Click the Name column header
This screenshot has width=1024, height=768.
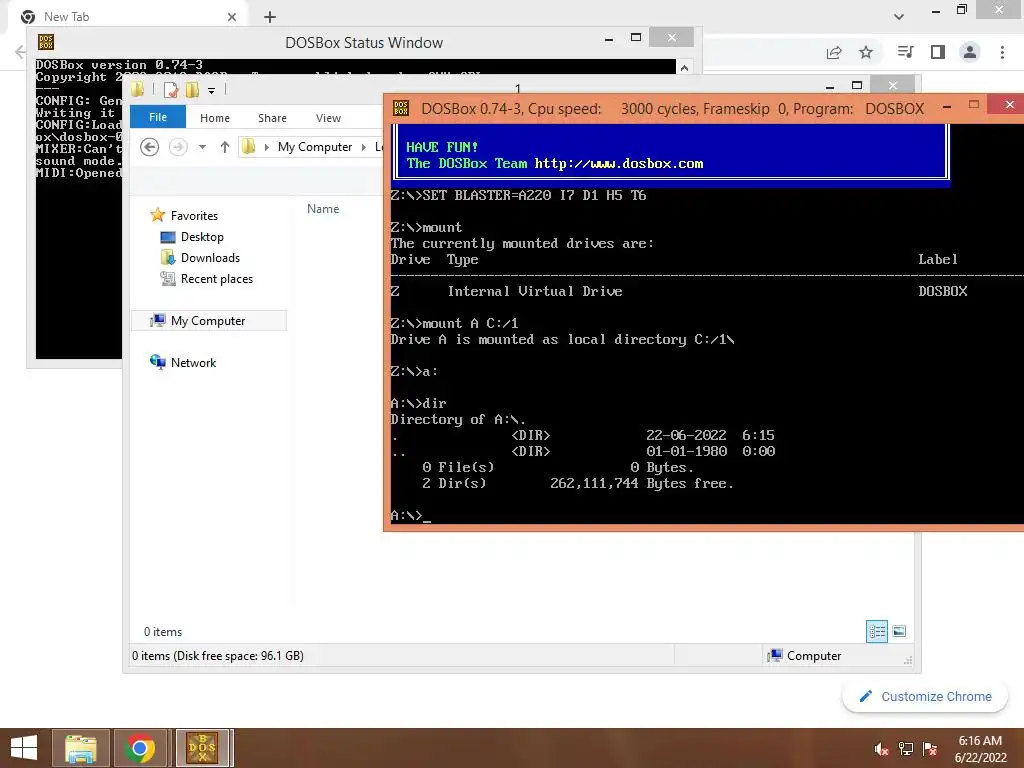click(x=323, y=209)
